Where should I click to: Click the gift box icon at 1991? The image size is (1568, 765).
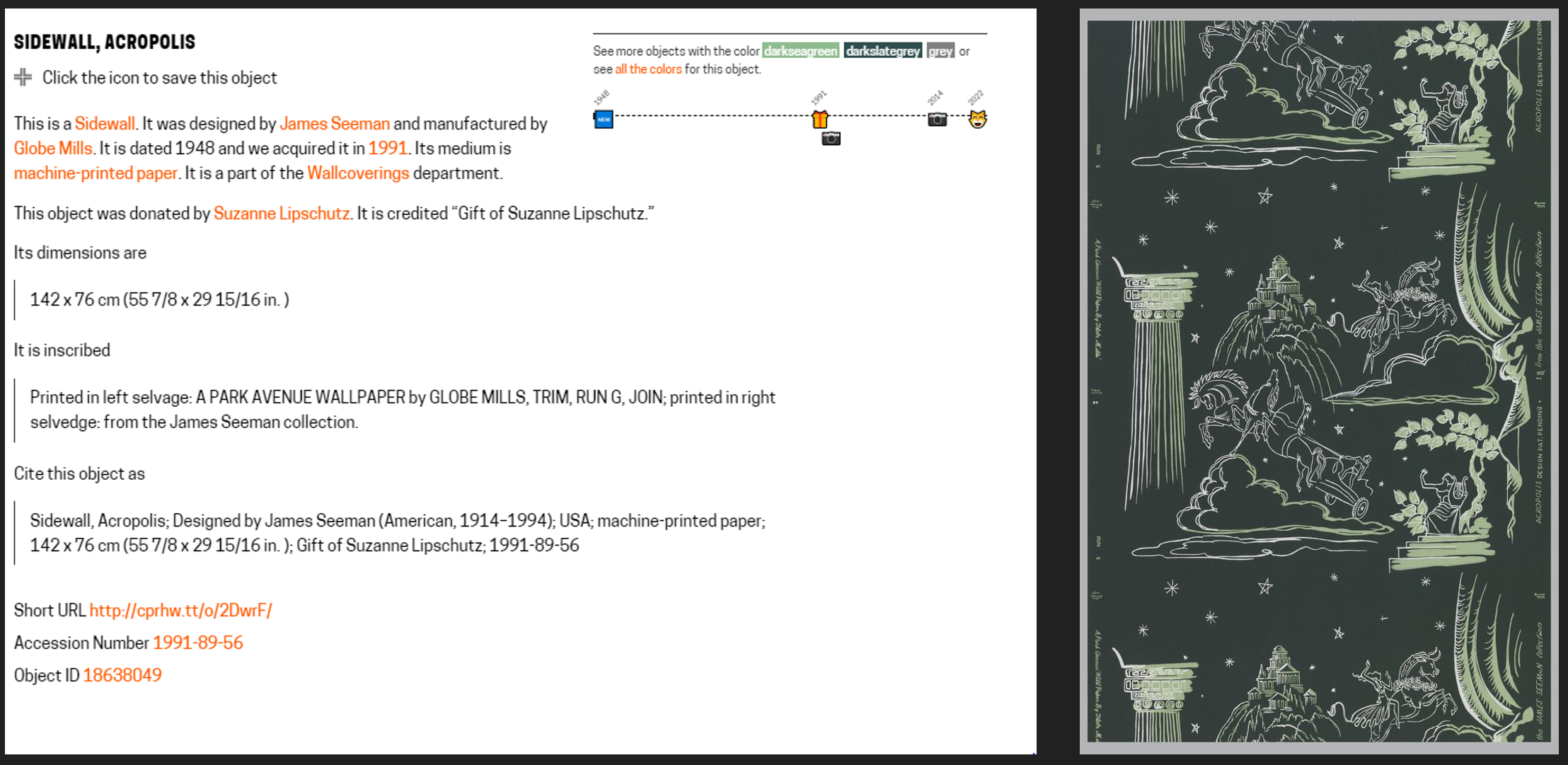tap(819, 120)
